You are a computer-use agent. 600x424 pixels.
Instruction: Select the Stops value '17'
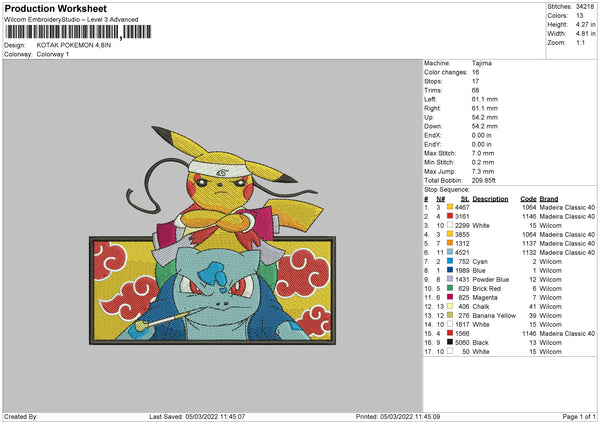click(x=475, y=81)
